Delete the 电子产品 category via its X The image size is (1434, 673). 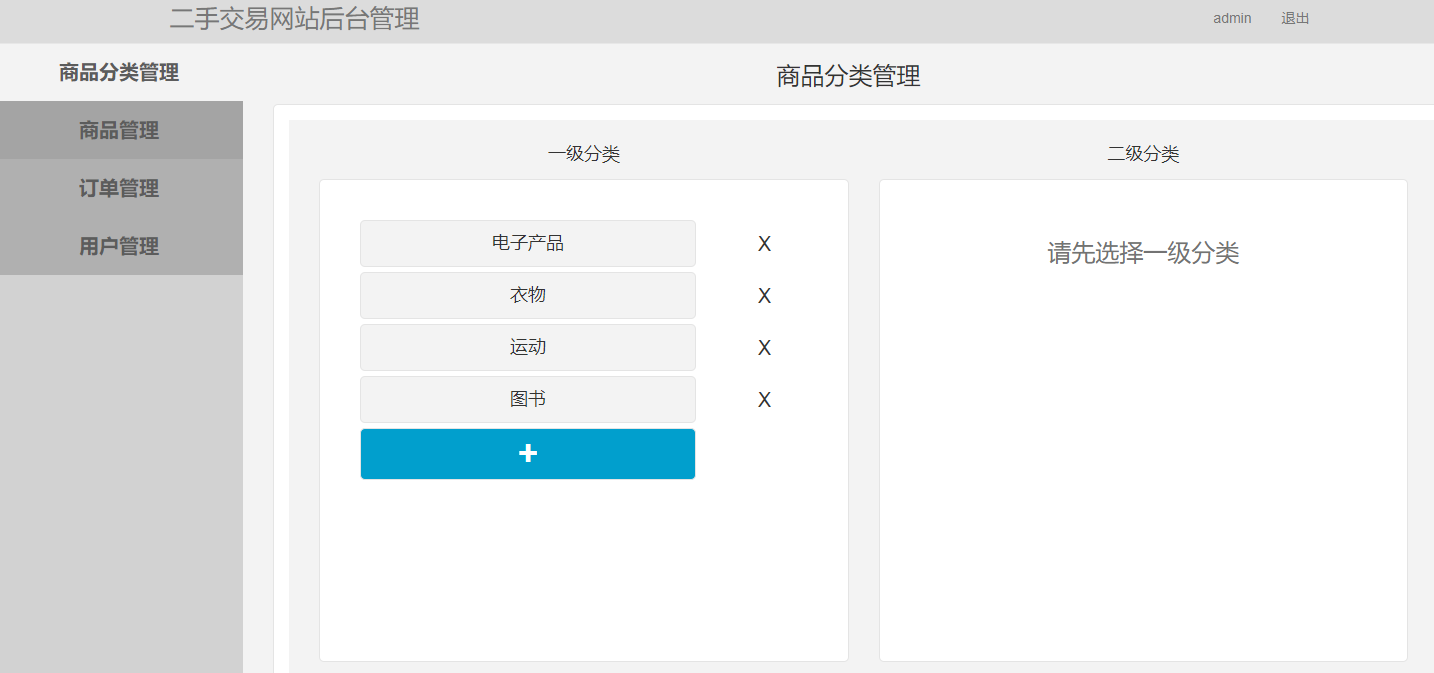click(764, 243)
